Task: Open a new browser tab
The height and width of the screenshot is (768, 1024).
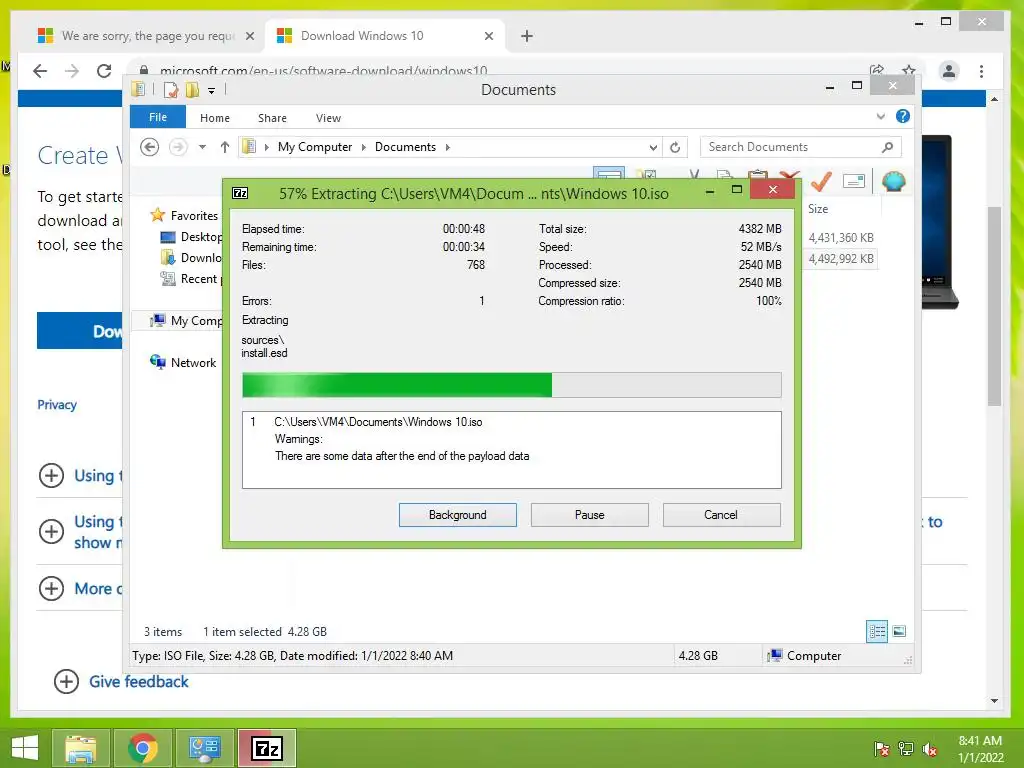Action: pos(527,36)
